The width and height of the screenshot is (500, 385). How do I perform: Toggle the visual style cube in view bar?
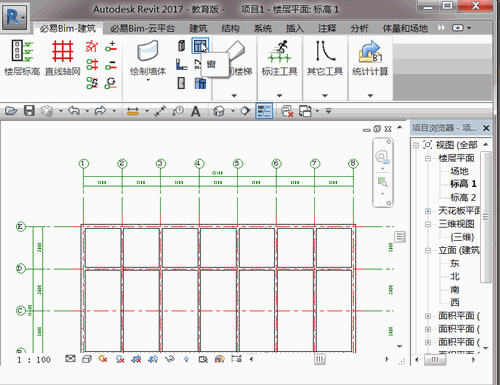pos(87,359)
